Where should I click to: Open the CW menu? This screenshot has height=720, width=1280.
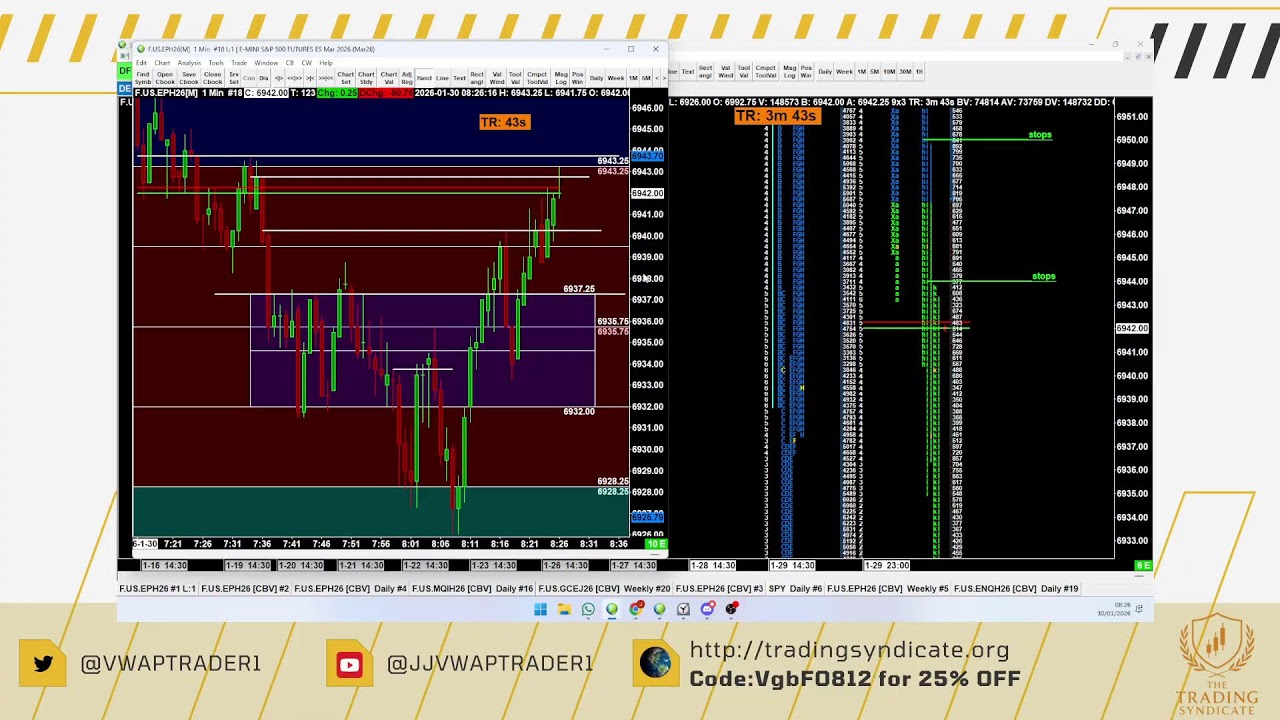click(x=307, y=63)
